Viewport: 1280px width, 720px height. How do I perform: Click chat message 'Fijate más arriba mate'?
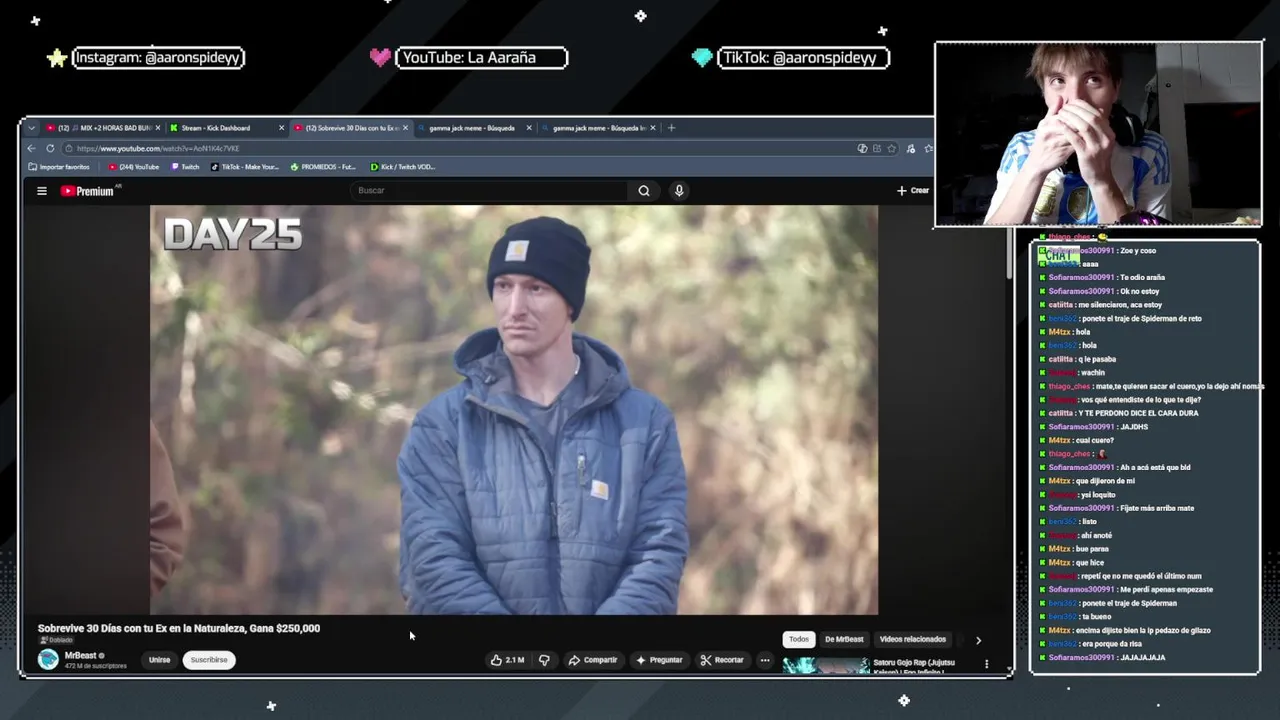coord(1157,508)
